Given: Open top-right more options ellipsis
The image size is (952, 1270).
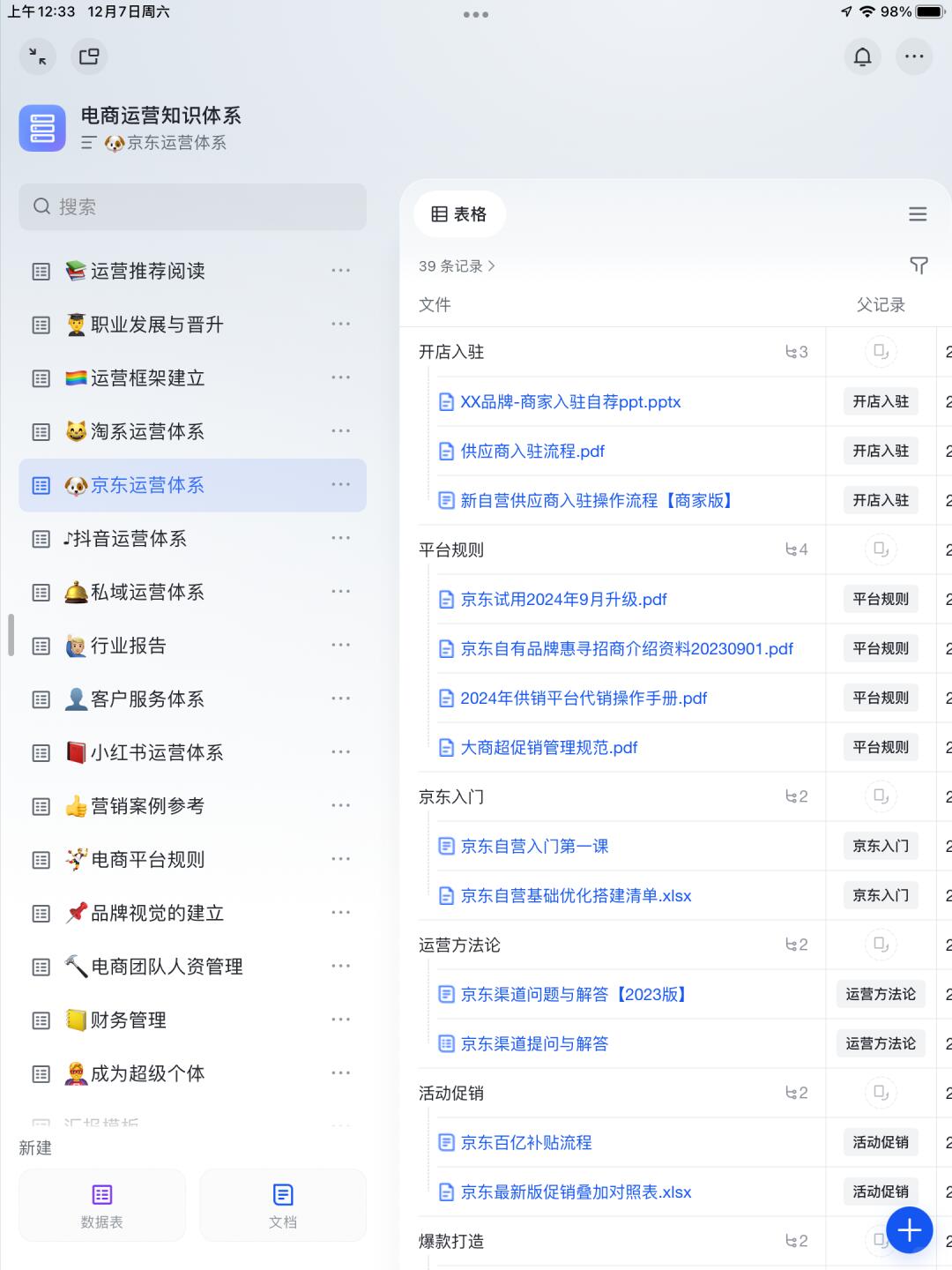Looking at the screenshot, I should pos(914,56).
